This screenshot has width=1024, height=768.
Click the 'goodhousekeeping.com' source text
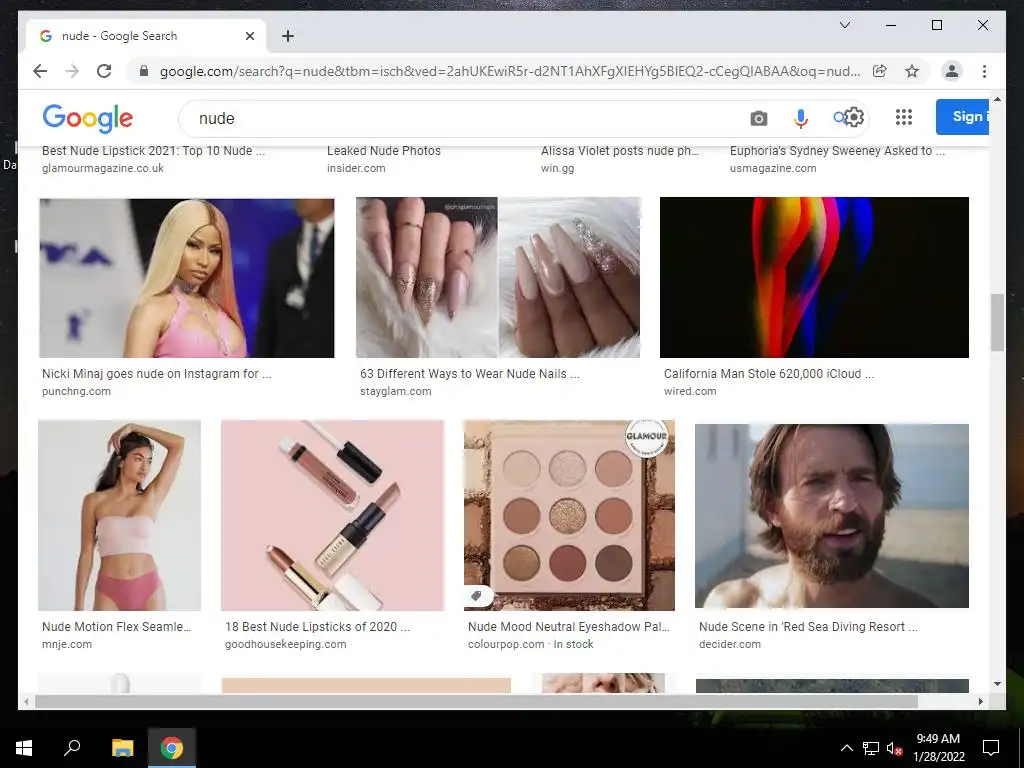[x=285, y=644]
